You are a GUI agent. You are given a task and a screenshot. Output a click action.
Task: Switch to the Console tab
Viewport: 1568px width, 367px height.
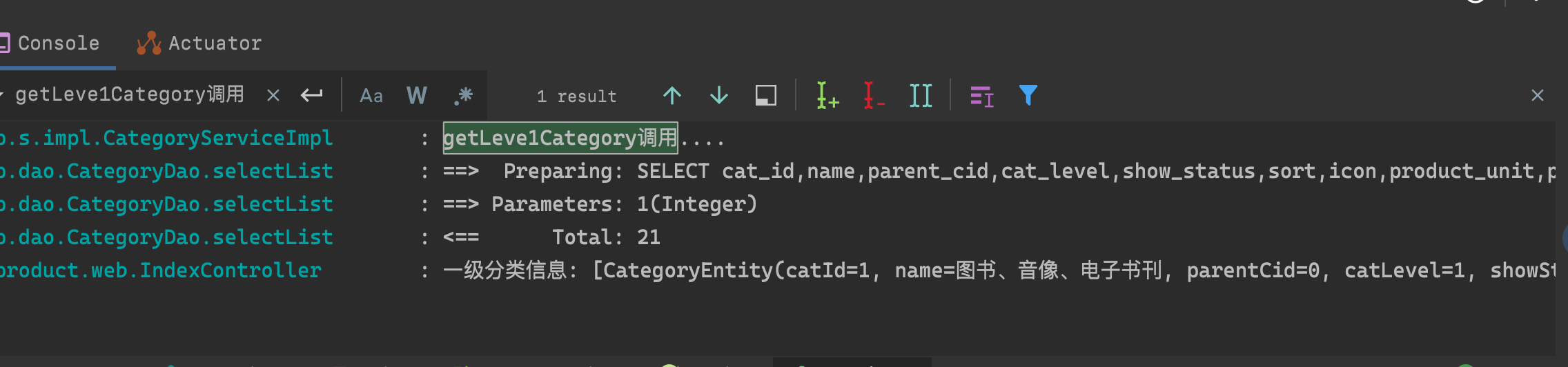click(58, 43)
